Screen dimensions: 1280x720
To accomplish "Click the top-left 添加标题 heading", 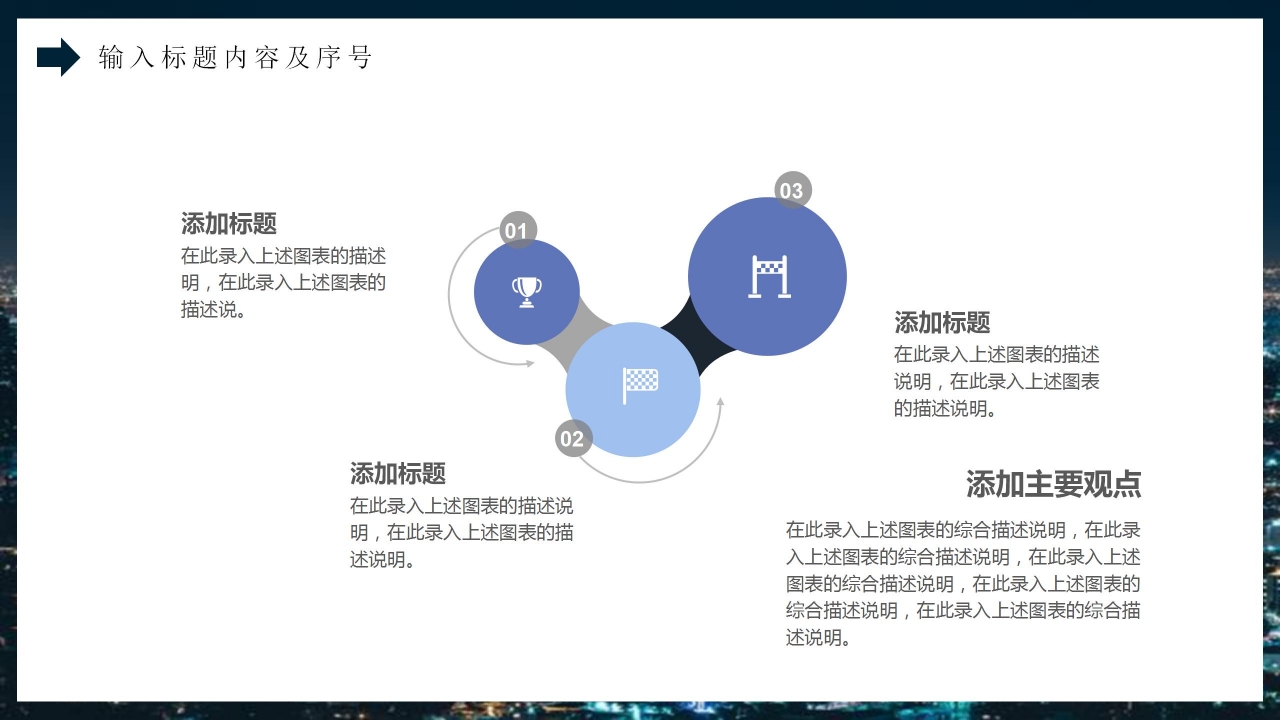I will pyautogui.click(x=228, y=222).
